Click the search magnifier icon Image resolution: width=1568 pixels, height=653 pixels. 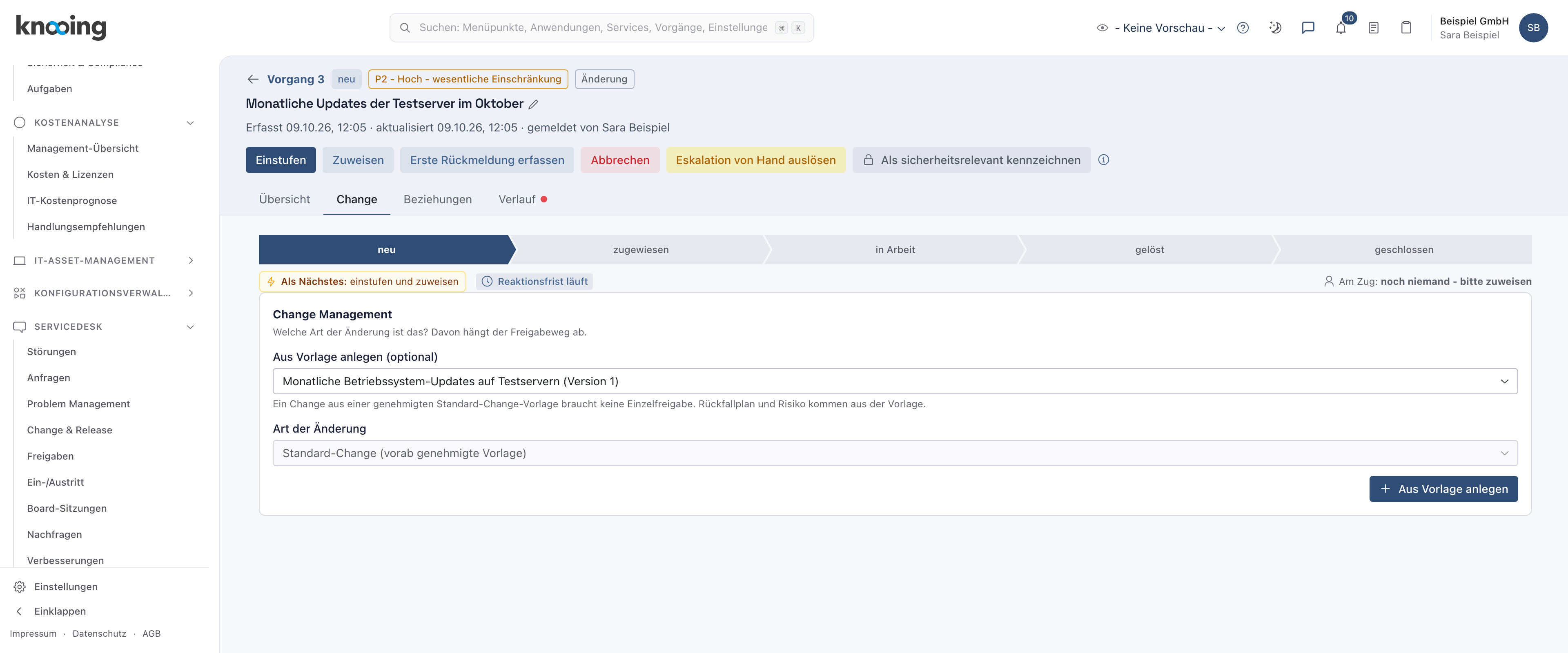405,28
